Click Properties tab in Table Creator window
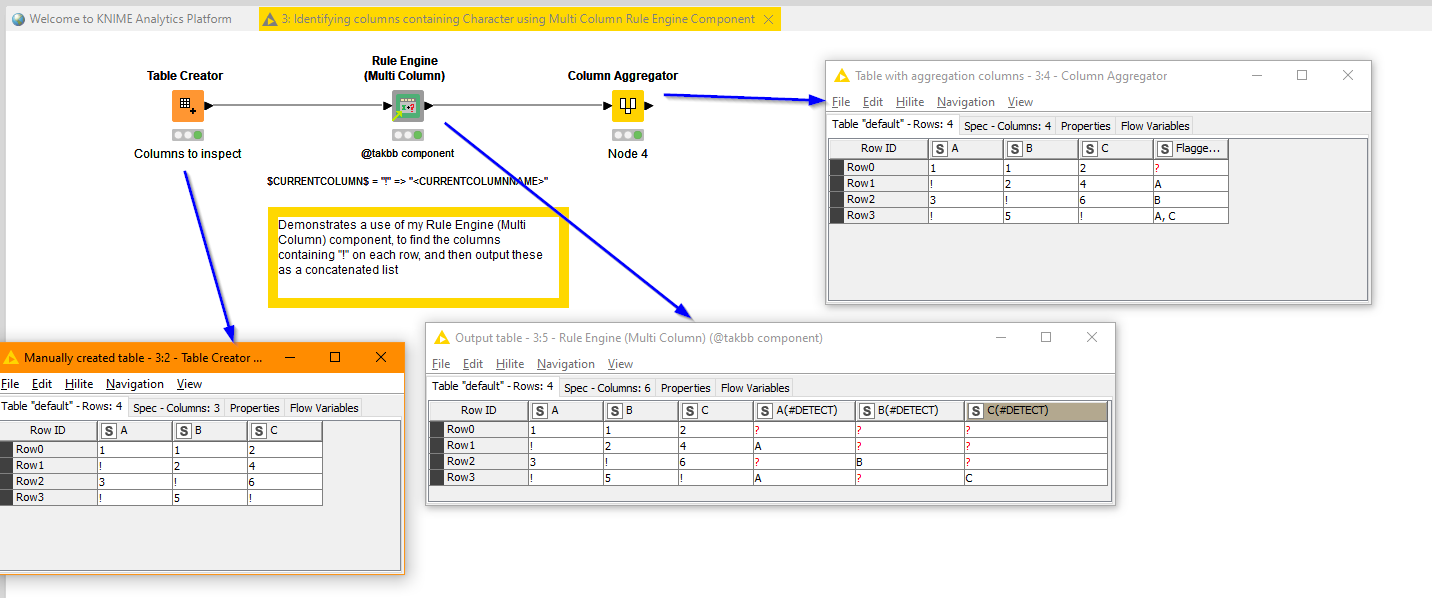The width and height of the screenshot is (1432, 598). tap(255, 408)
